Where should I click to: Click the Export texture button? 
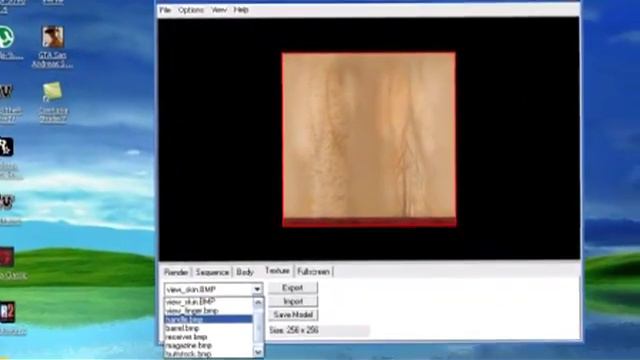coord(293,288)
